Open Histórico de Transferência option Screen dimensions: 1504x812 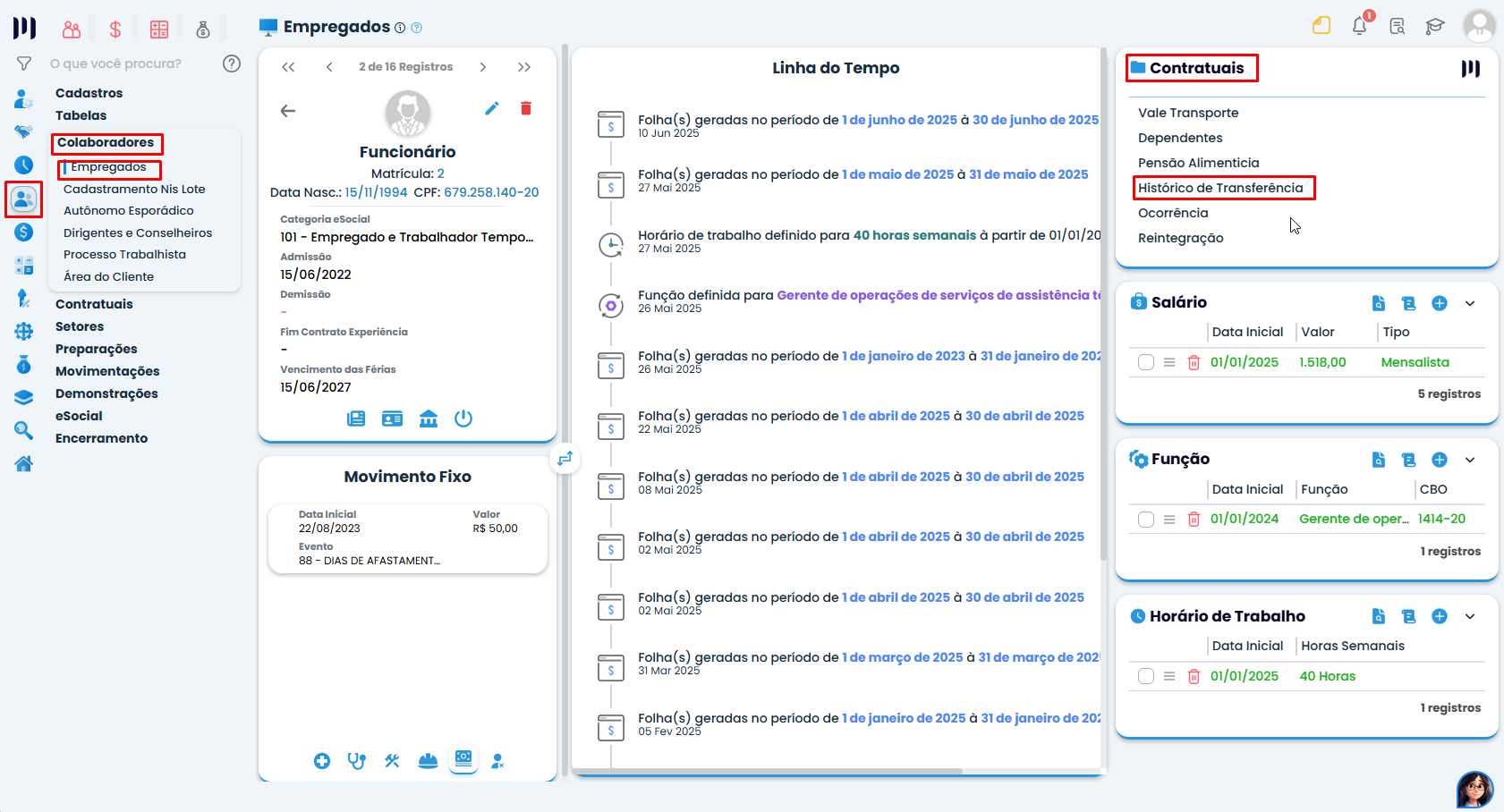(x=1220, y=188)
